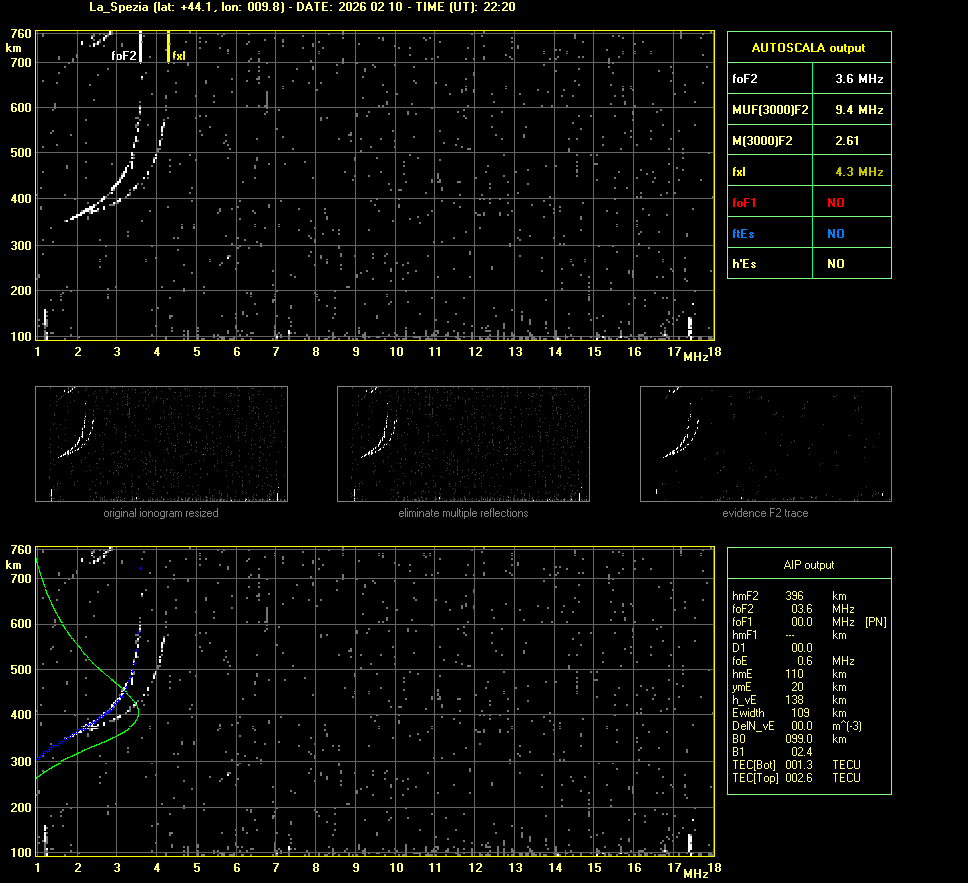
Task: Open the evidence F2 trace thumbnail
Action: click(765, 443)
